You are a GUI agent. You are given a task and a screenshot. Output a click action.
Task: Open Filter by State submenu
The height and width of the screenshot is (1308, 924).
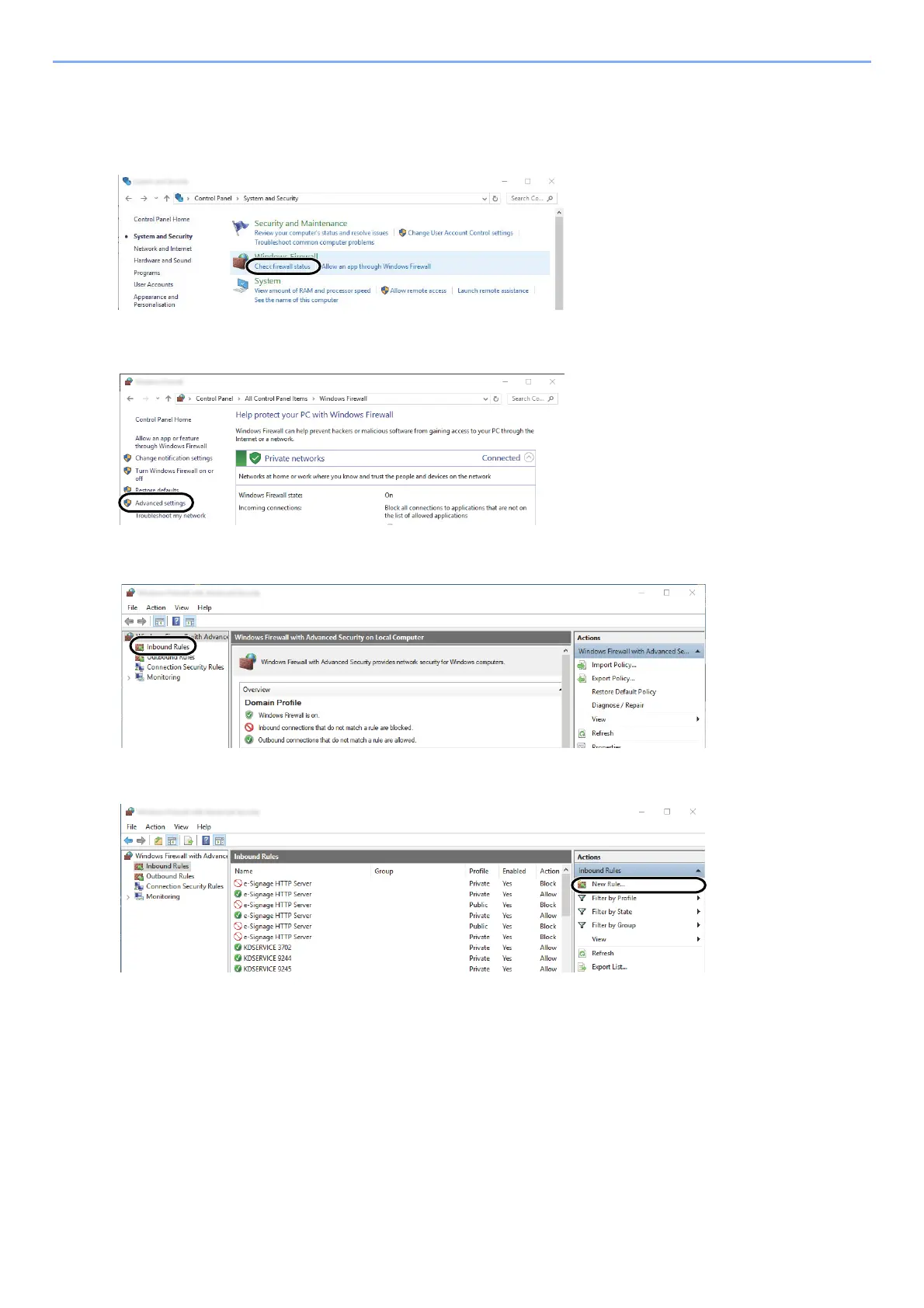pyautogui.click(x=638, y=912)
